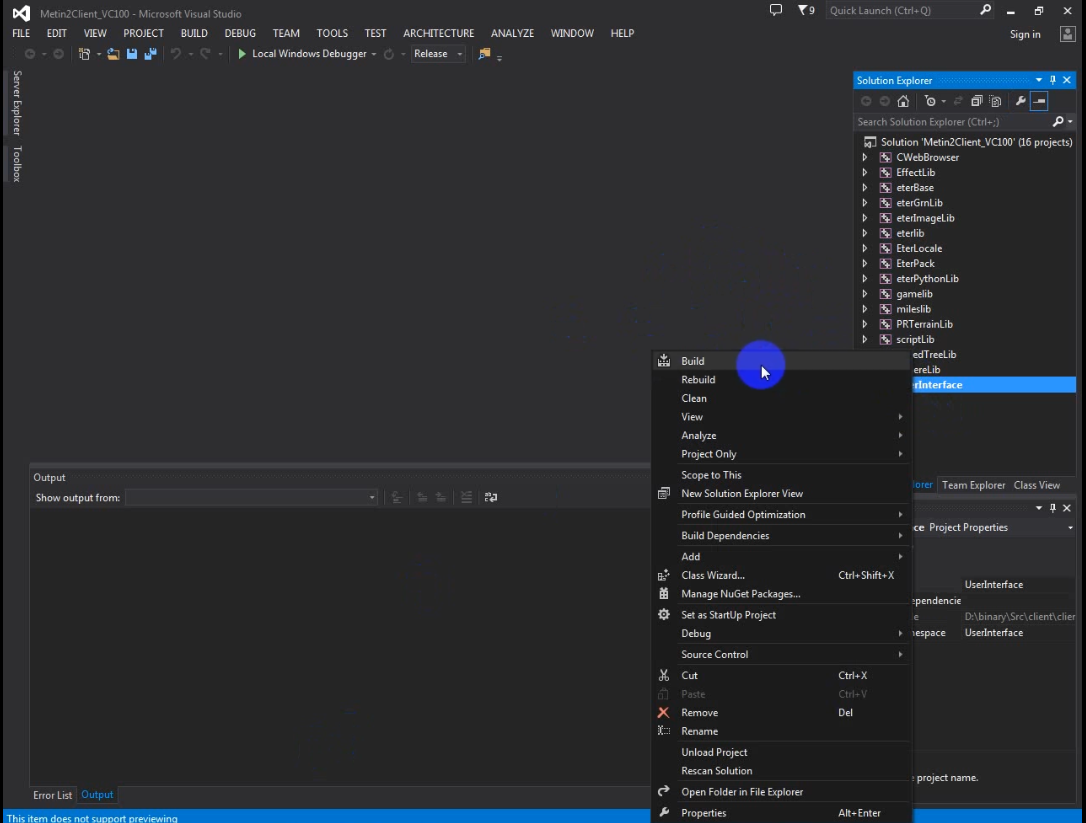Click the Save icon in toolbar

point(132,54)
